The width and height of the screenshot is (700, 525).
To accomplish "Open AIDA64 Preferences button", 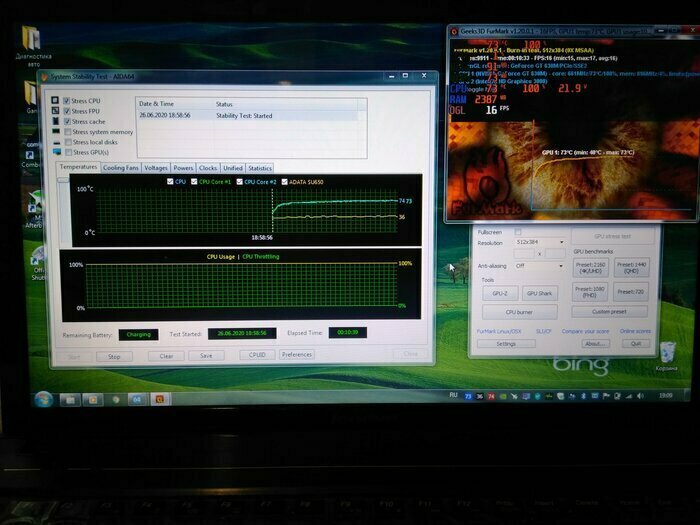I will click(297, 354).
